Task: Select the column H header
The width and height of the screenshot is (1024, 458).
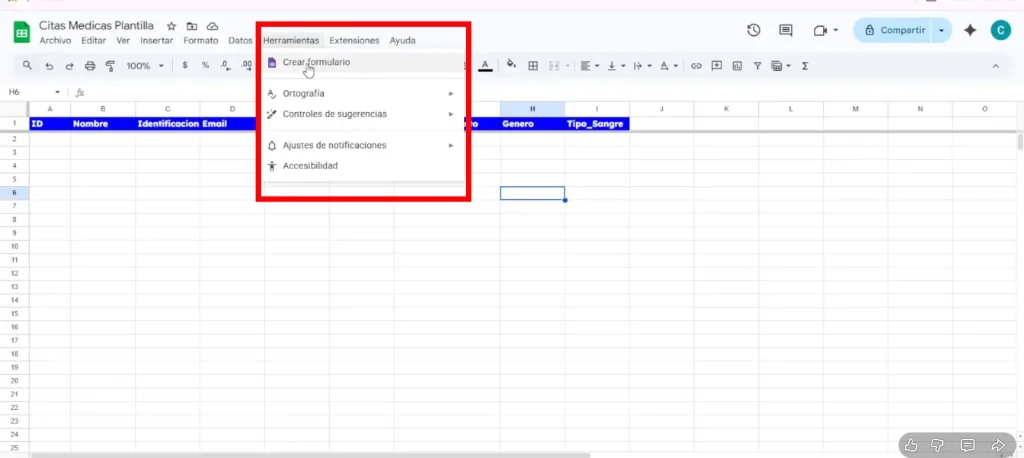Action: (532, 108)
